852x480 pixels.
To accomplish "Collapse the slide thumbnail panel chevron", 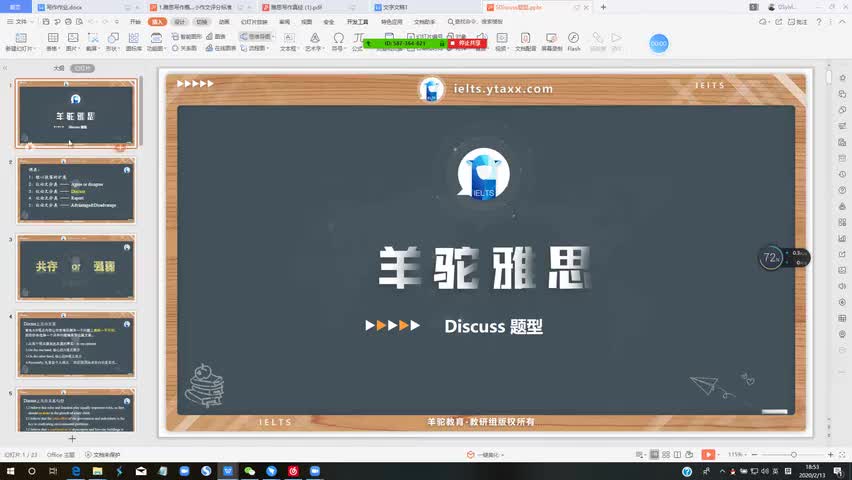I will [x=5, y=68].
